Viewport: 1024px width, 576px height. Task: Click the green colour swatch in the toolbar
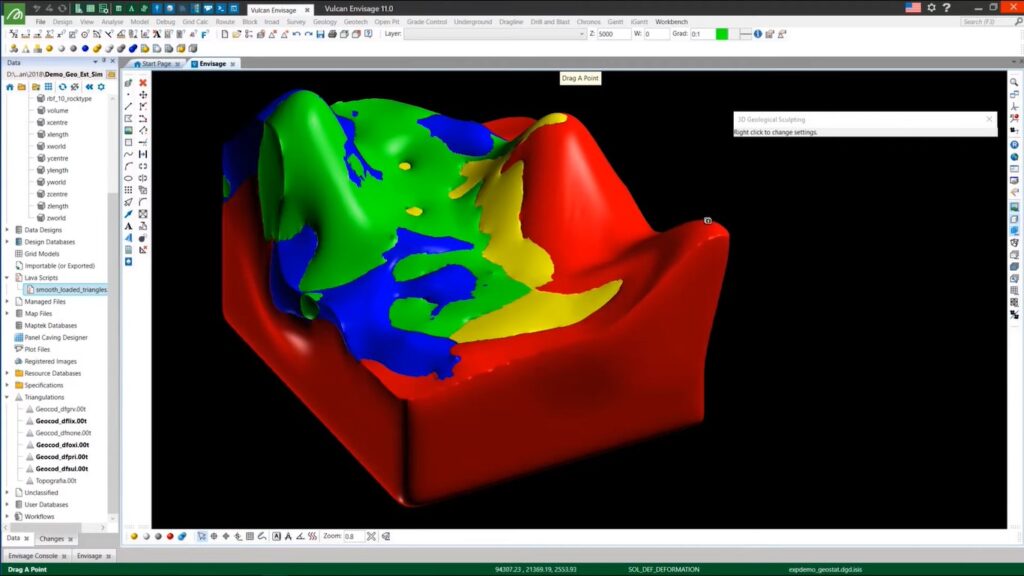coord(722,34)
